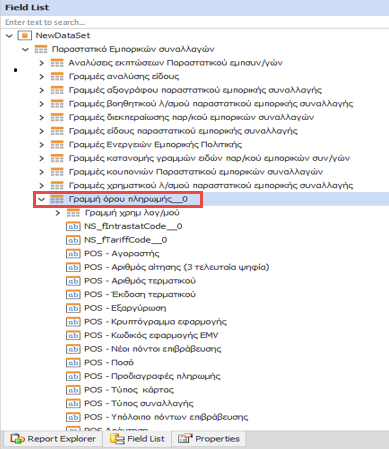
Task: Select field POS - Τύπος κάρτας
Action: [x=129, y=390]
